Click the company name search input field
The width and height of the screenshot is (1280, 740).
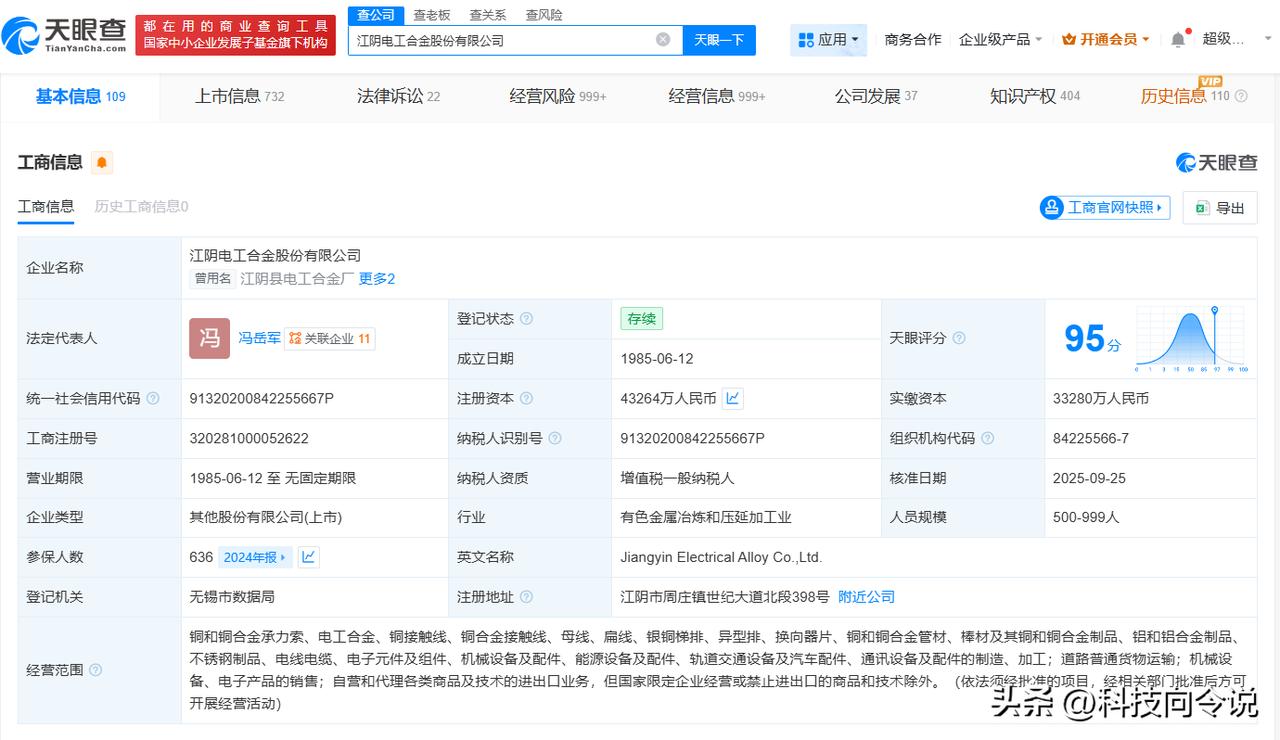coord(500,40)
